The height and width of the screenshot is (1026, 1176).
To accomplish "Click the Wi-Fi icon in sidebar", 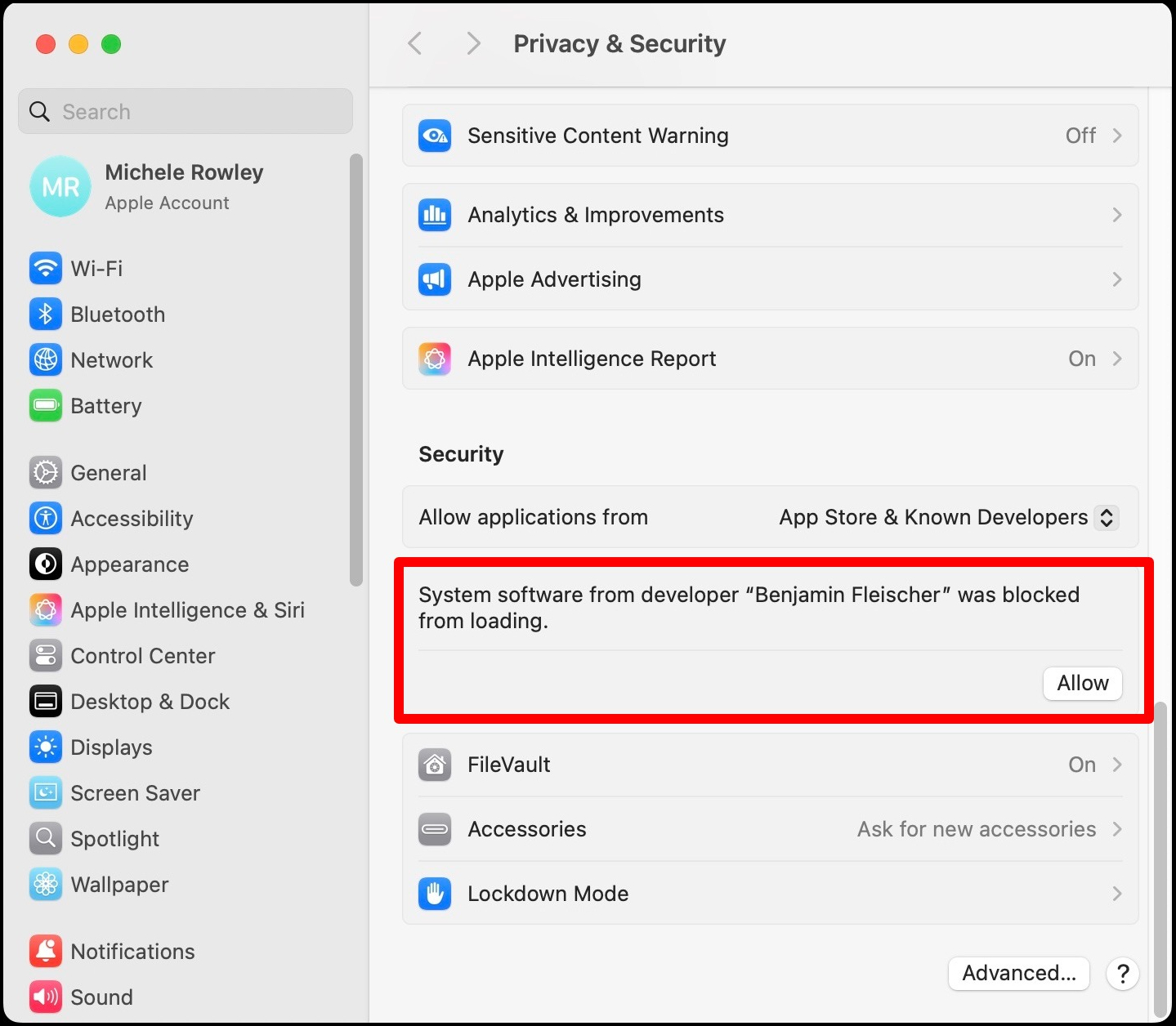I will pyautogui.click(x=46, y=268).
